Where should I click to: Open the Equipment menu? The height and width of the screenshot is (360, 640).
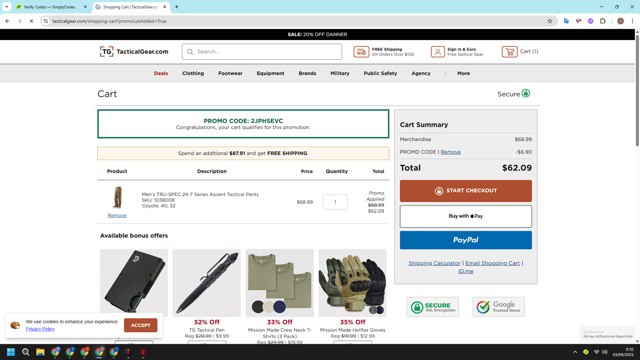[270, 73]
